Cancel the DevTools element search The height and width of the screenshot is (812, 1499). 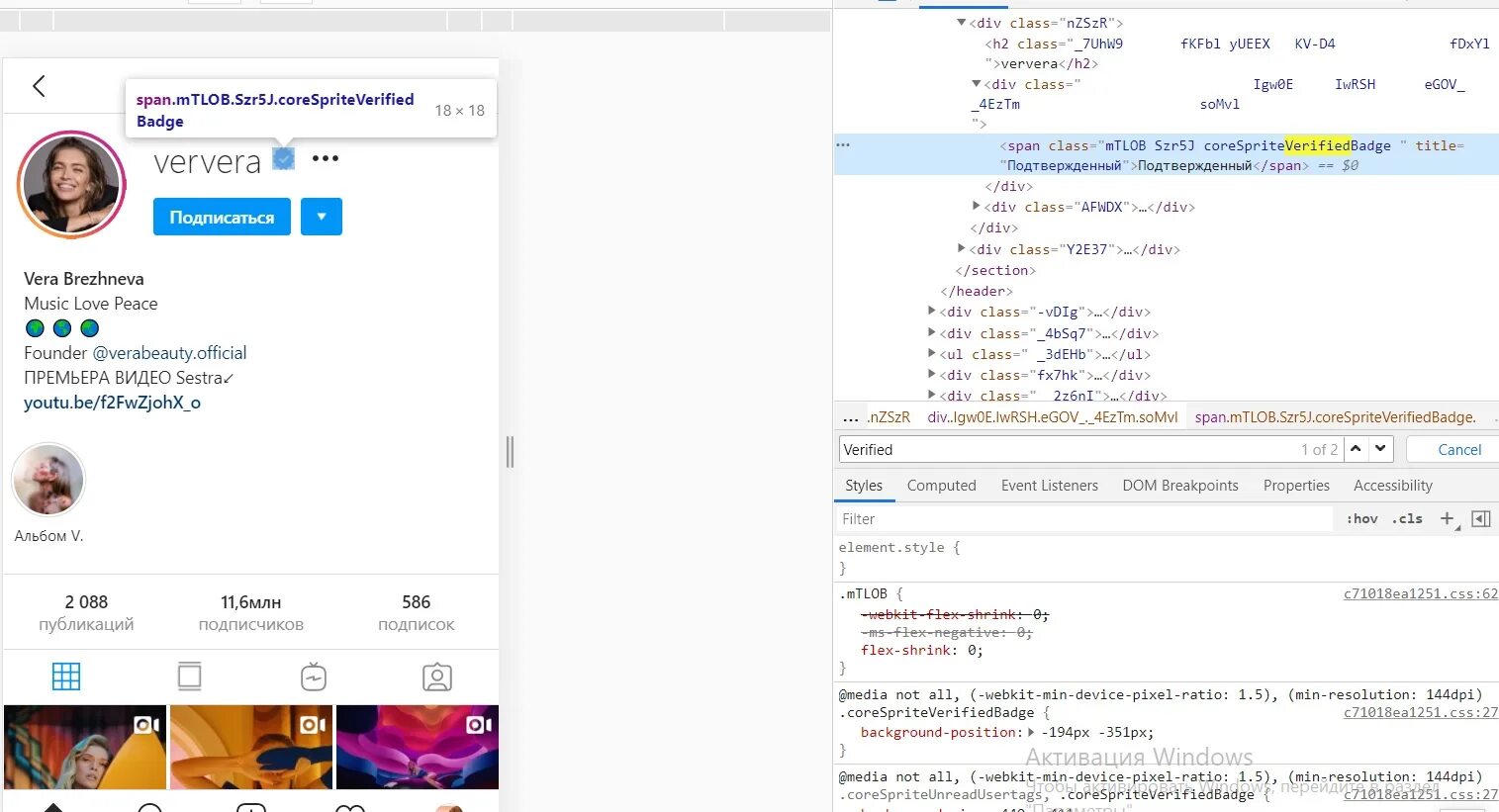pyautogui.click(x=1459, y=449)
